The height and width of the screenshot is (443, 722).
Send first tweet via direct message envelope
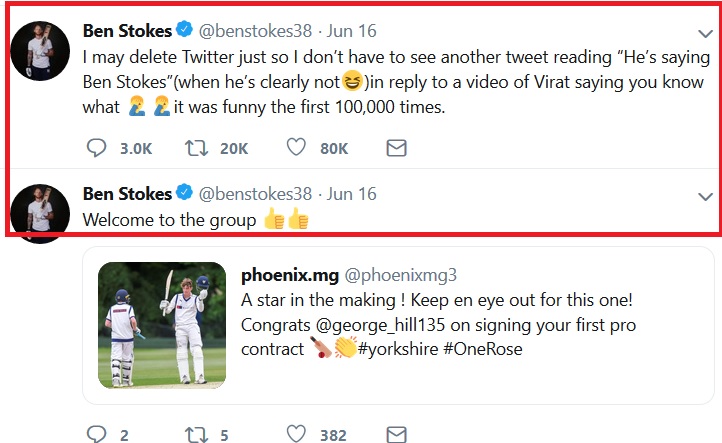point(396,148)
